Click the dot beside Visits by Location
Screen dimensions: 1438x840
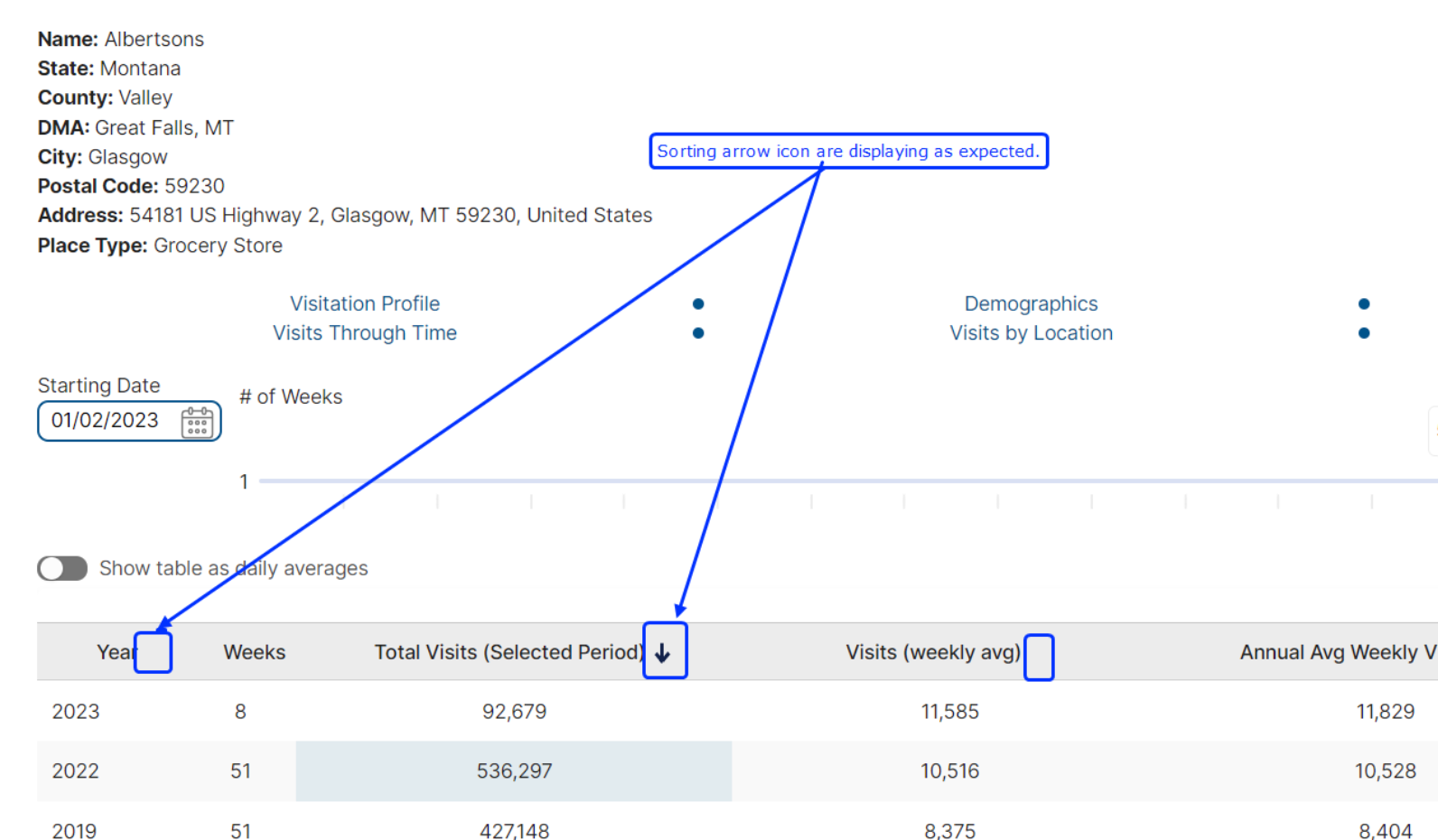pos(1364,333)
